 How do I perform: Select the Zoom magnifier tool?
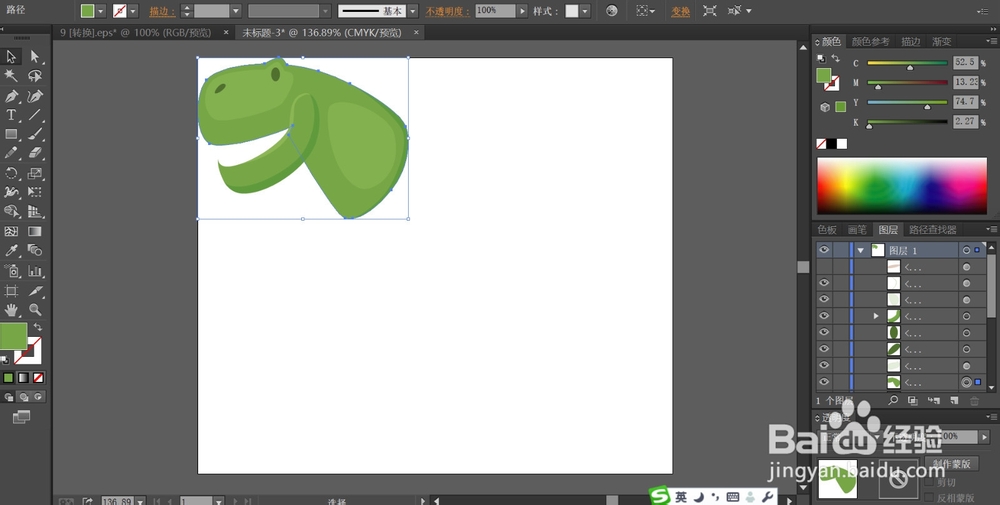click(x=35, y=310)
